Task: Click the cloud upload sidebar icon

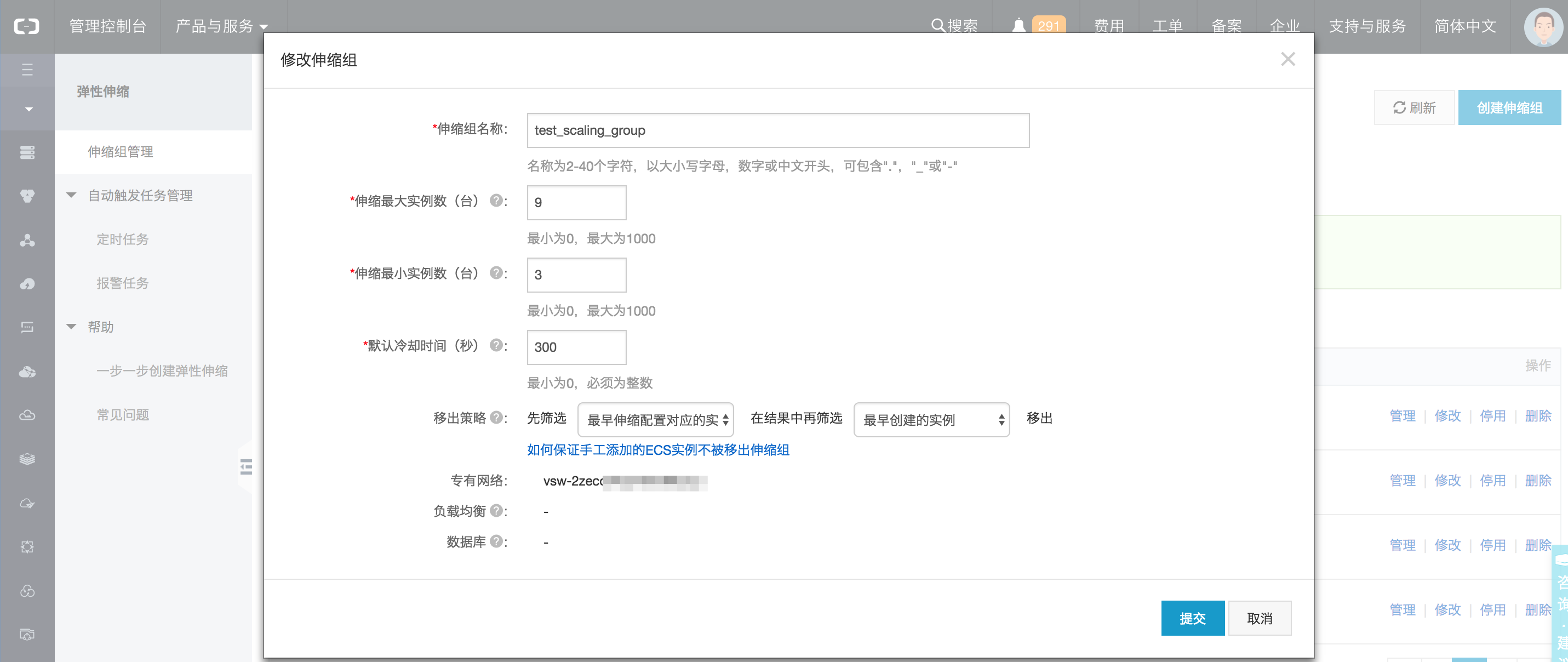Action: [x=27, y=284]
